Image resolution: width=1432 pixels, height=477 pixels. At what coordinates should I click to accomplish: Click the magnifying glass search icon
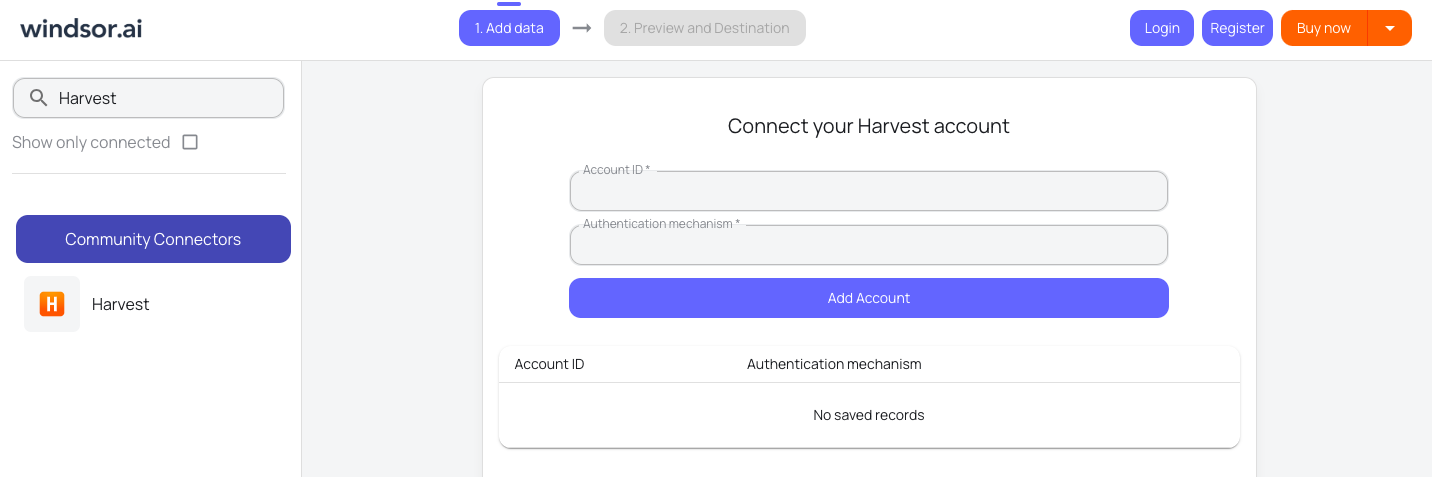point(39,98)
